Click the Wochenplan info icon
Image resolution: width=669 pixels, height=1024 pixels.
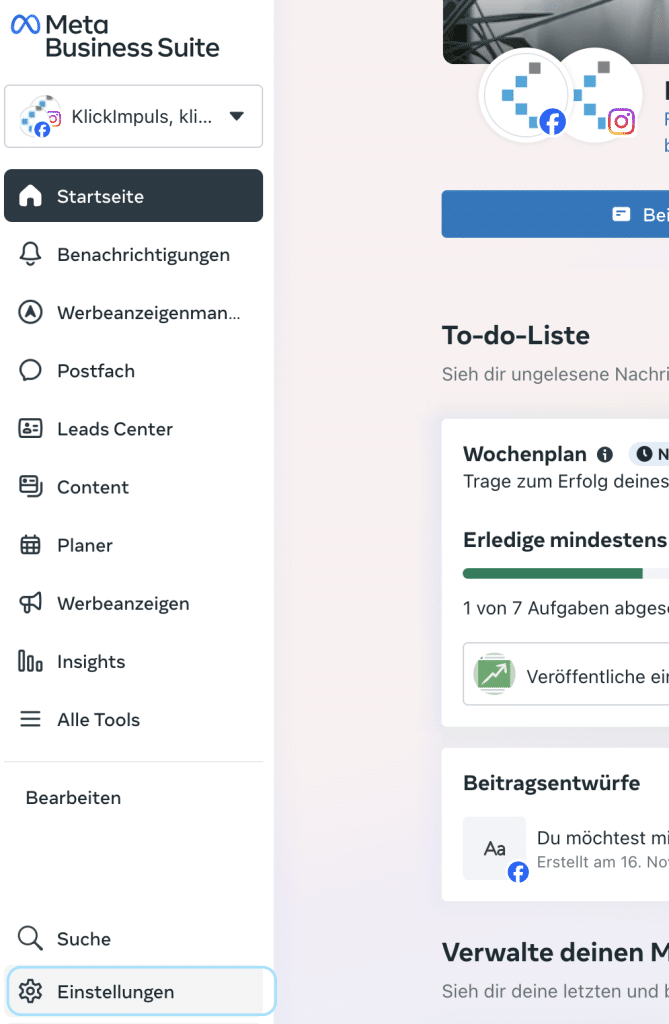(x=605, y=455)
